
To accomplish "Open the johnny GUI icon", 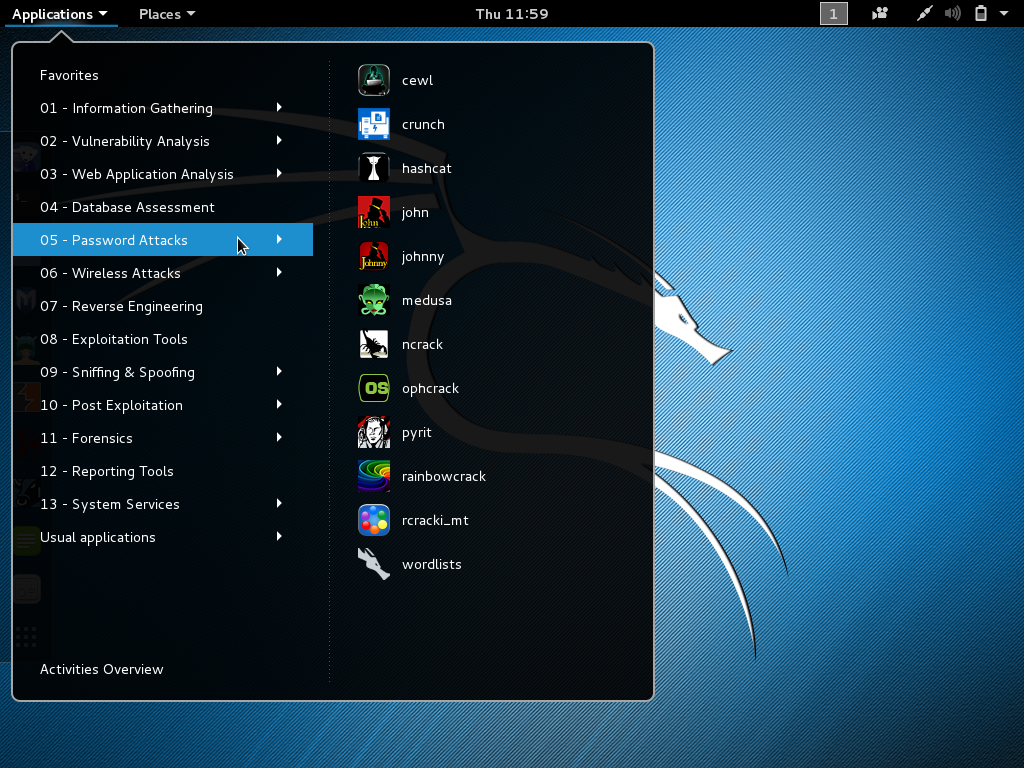I will coord(374,256).
